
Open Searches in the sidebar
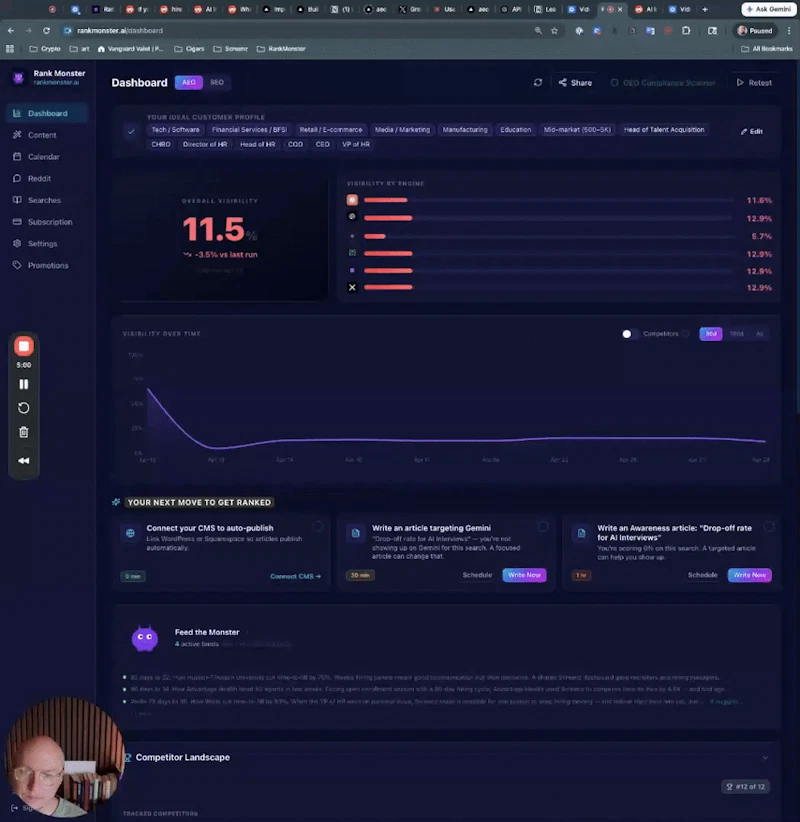tap(44, 200)
